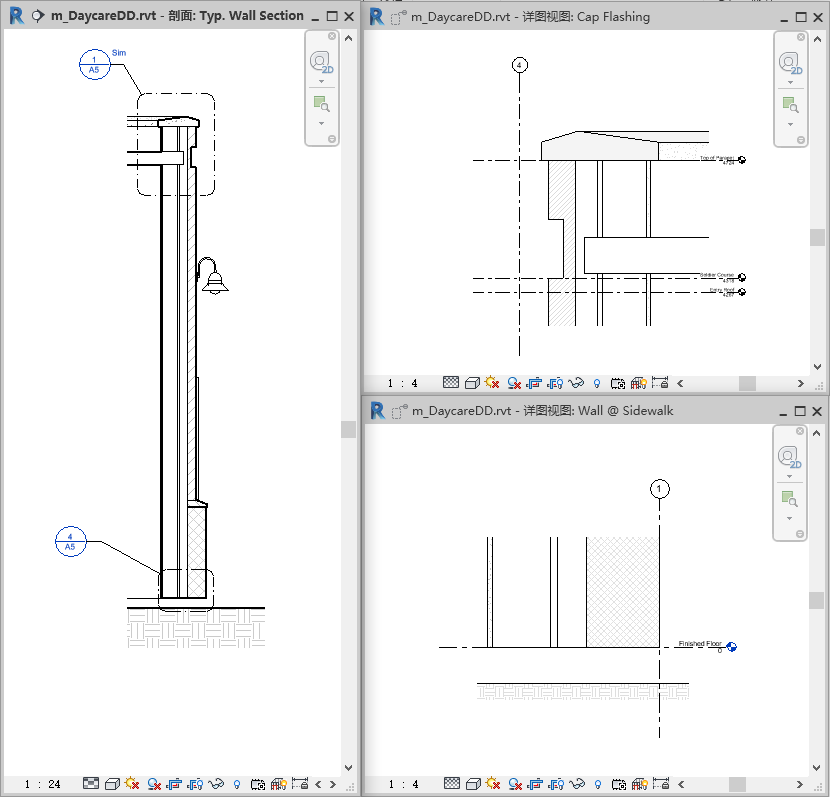The image size is (830, 797).
Task: Expand zoom options arrow in Wall @ Sidewalk view
Action: click(x=789, y=518)
